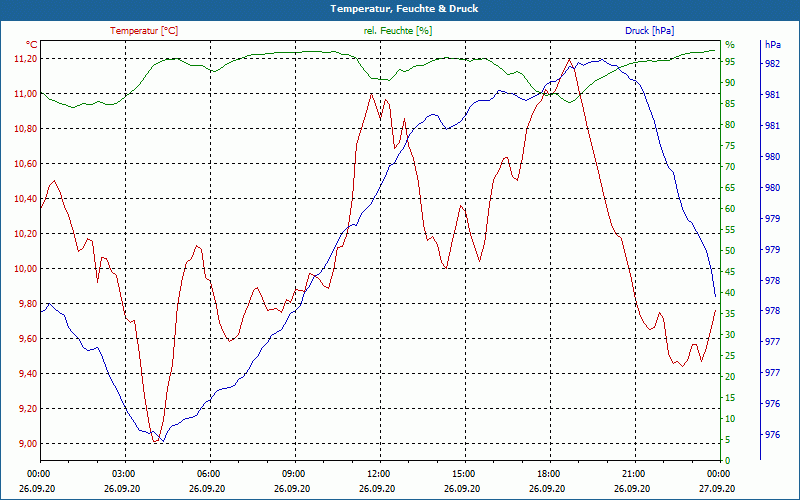Click the "40" humidity axis value

pos(730,293)
